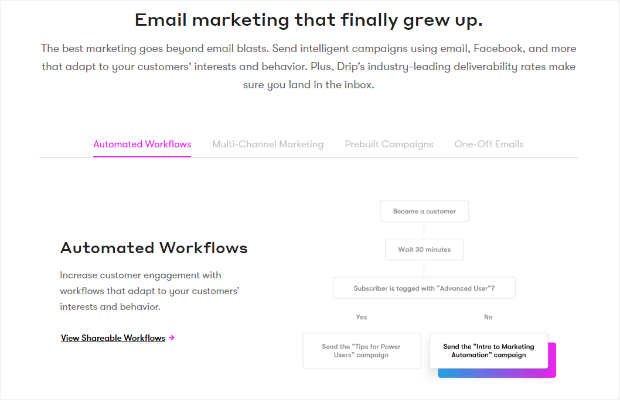Select the Automated Workflows tab
The height and width of the screenshot is (400, 620).
coord(142,144)
